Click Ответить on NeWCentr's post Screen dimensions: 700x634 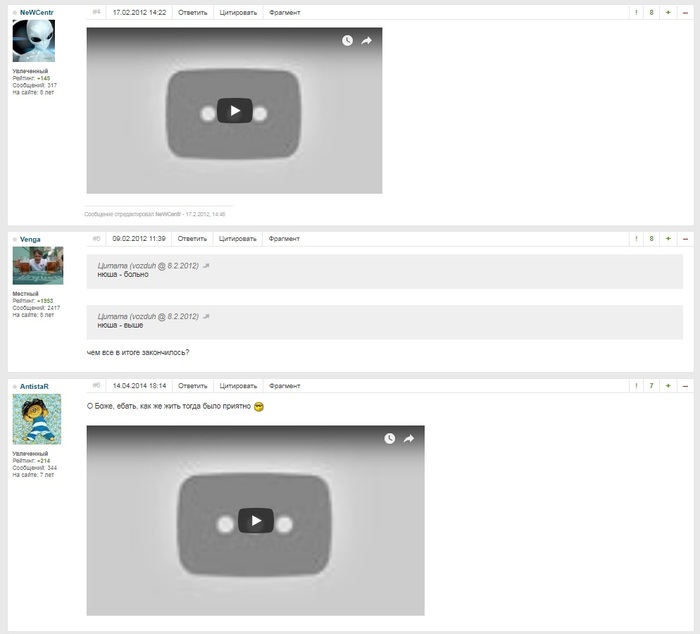tap(193, 13)
